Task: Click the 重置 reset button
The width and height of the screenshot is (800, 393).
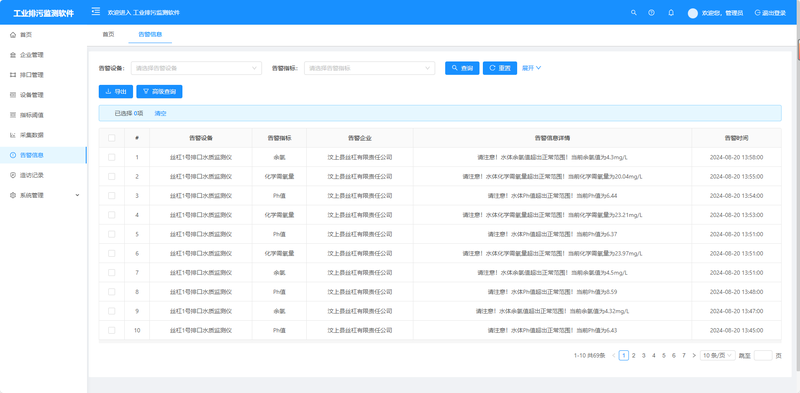Action: (500, 68)
